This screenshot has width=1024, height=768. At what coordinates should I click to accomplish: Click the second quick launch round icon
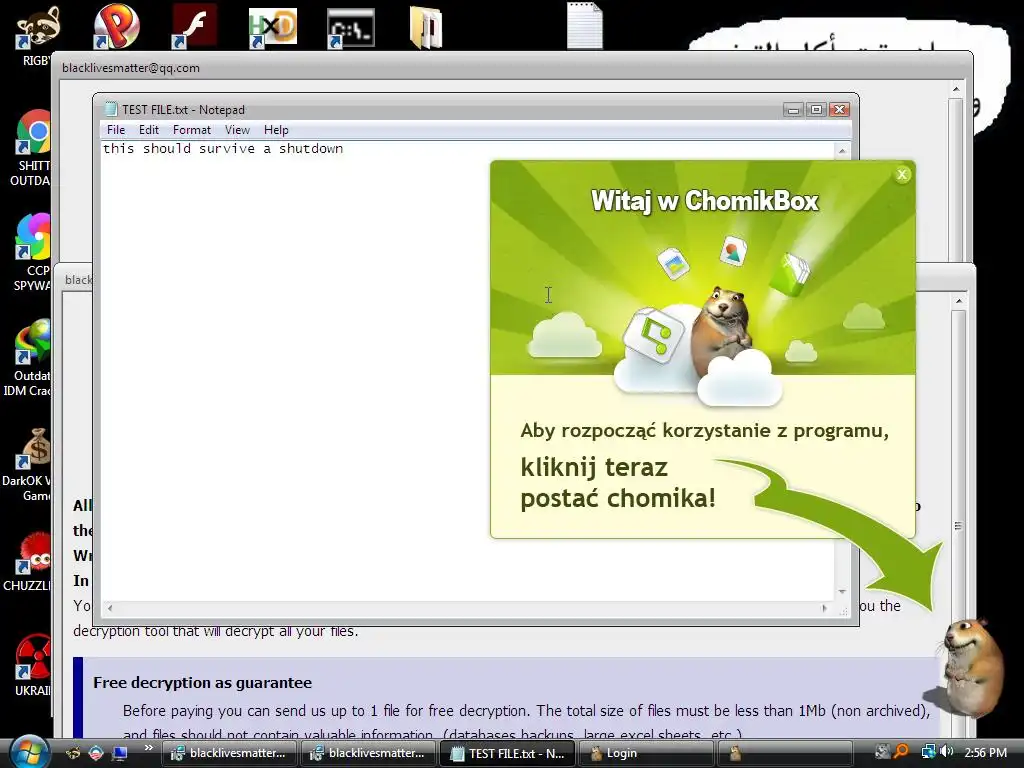(x=96, y=753)
